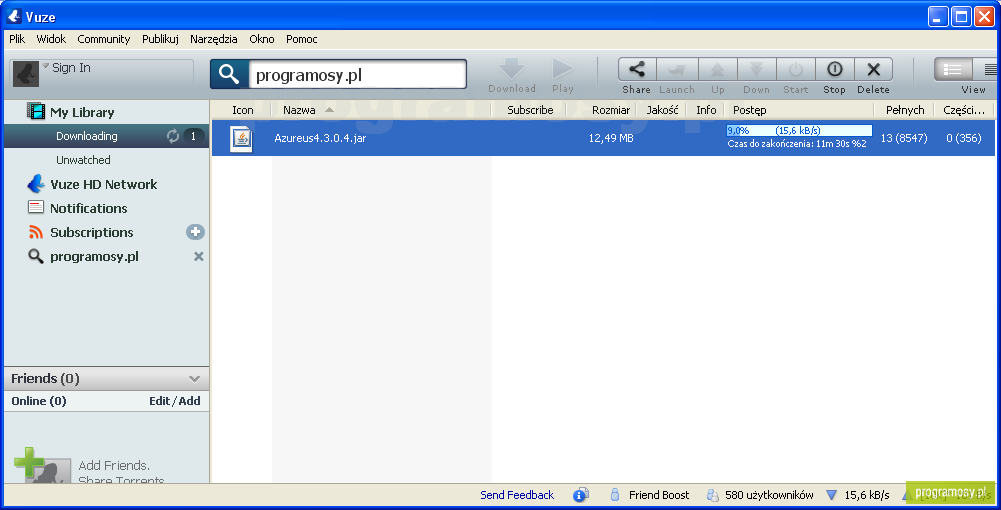Open My Library in sidebar

click(x=82, y=112)
